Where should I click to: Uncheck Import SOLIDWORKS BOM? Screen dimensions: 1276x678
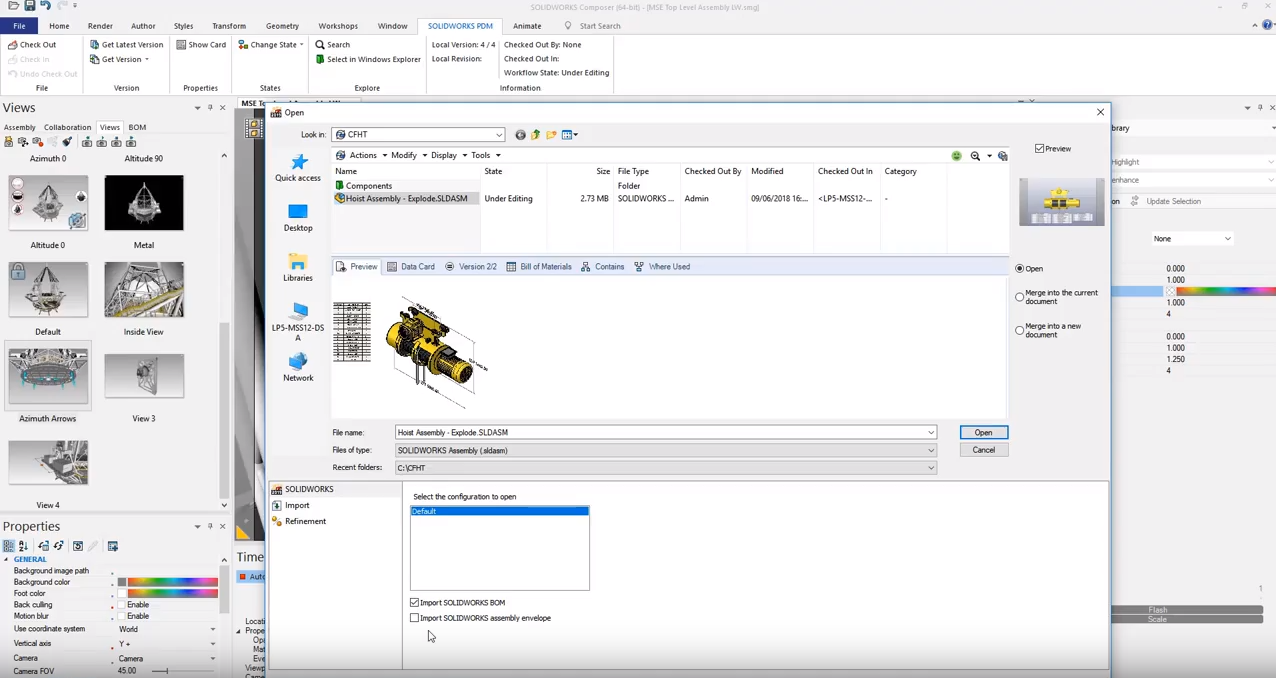pos(415,603)
